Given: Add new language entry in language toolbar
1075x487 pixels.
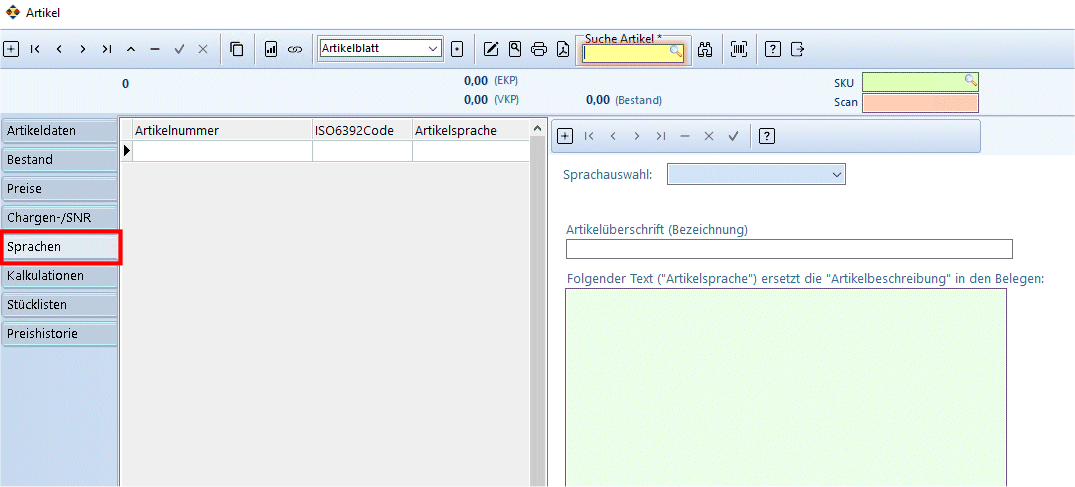Looking at the screenshot, I should click(564, 136).
